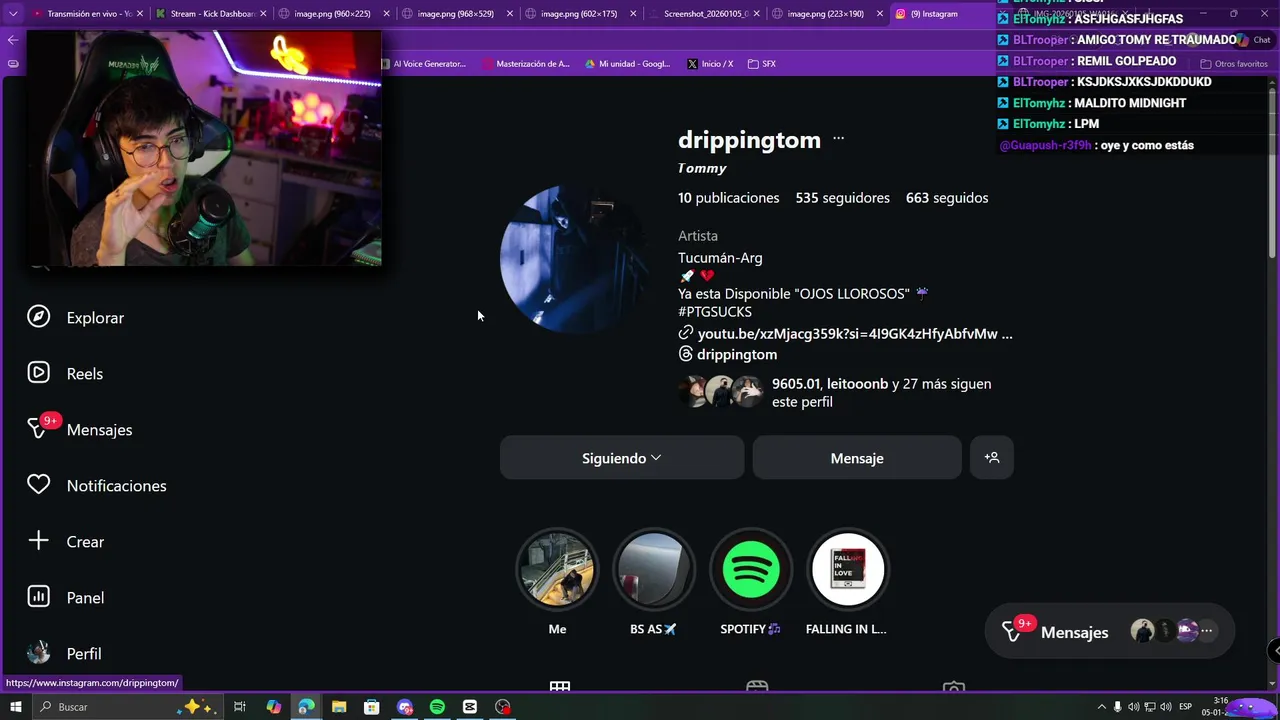The image size is (1280, 720).
Task: Close the 'Transmisión en vivo' tab
Action: point(140,14)
